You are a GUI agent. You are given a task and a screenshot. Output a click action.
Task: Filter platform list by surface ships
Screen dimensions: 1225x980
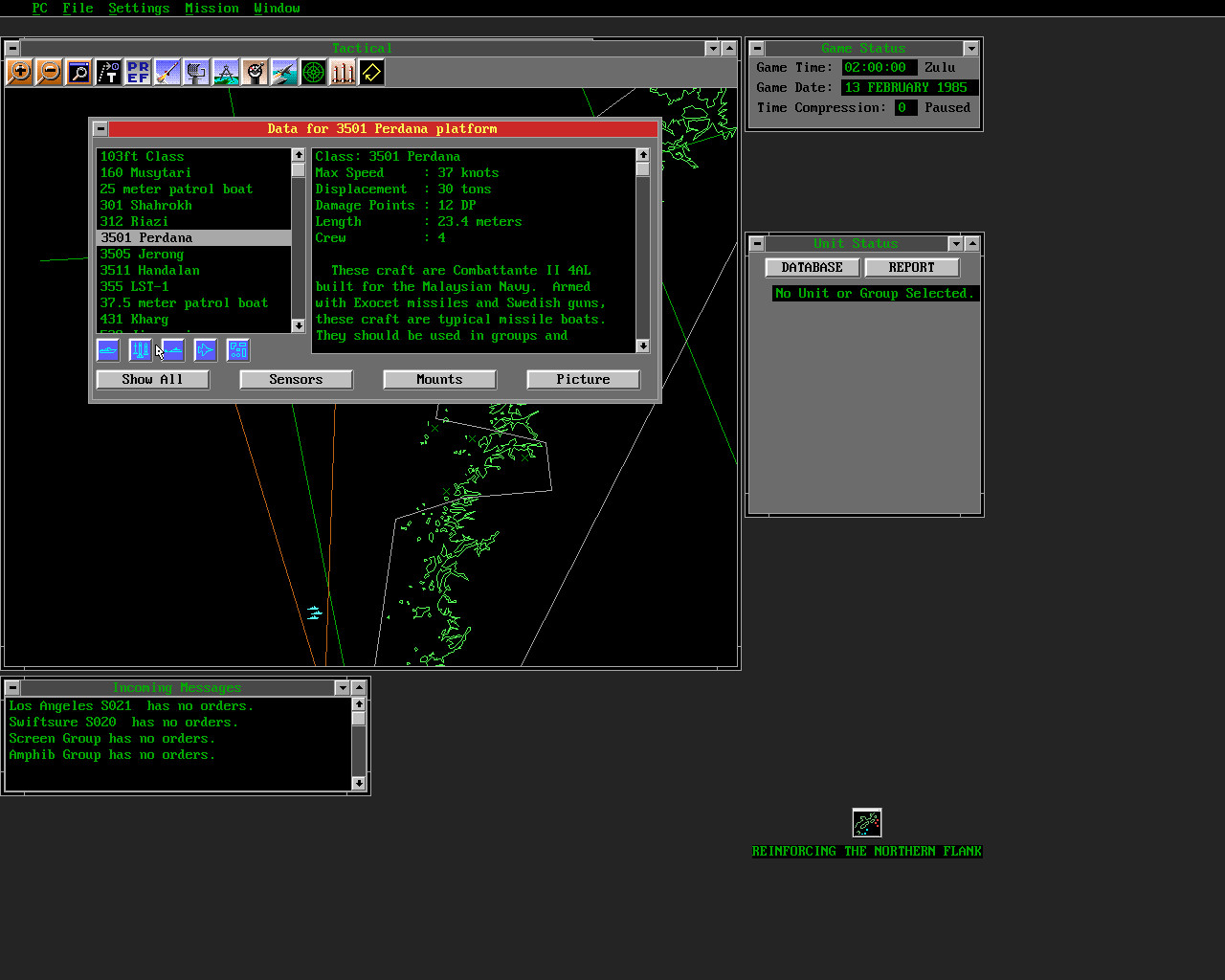[108, 350]
